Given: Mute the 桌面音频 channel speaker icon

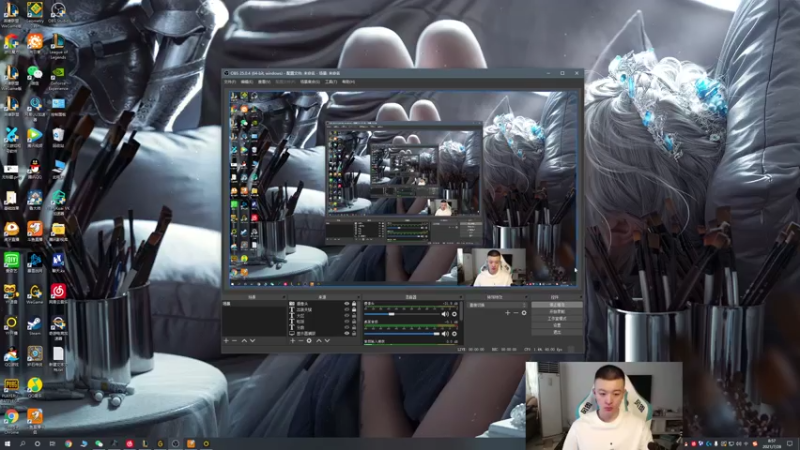Looking at the screenshot, I should click(445, 334).
